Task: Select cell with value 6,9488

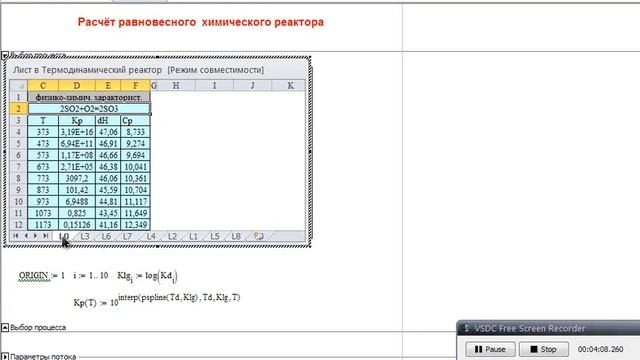Action: tap(77, 202)
